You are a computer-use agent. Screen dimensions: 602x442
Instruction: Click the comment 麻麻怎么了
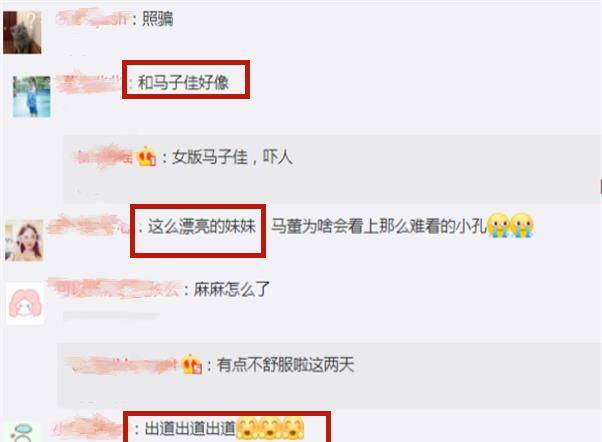coord(232,289)
